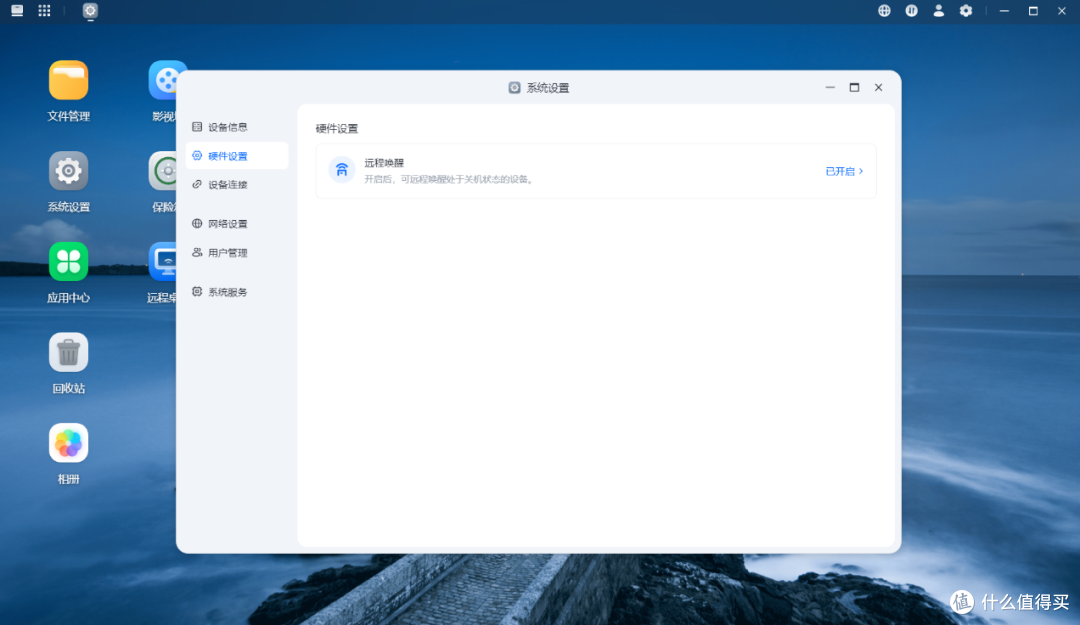Image resolution: width=1080 pixels, height=625 pixels.
Task: Select the 硬件设置 sidebar item
Action: (237, 156)
